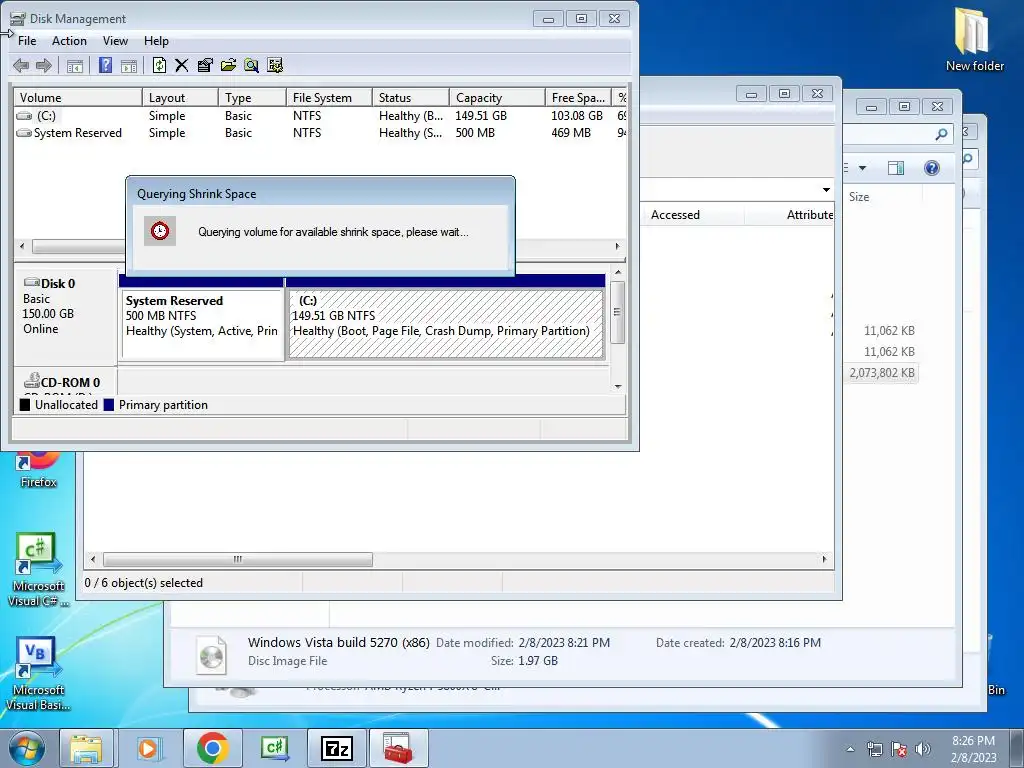Click the Open folder toolbar icon

pos(228,65)
